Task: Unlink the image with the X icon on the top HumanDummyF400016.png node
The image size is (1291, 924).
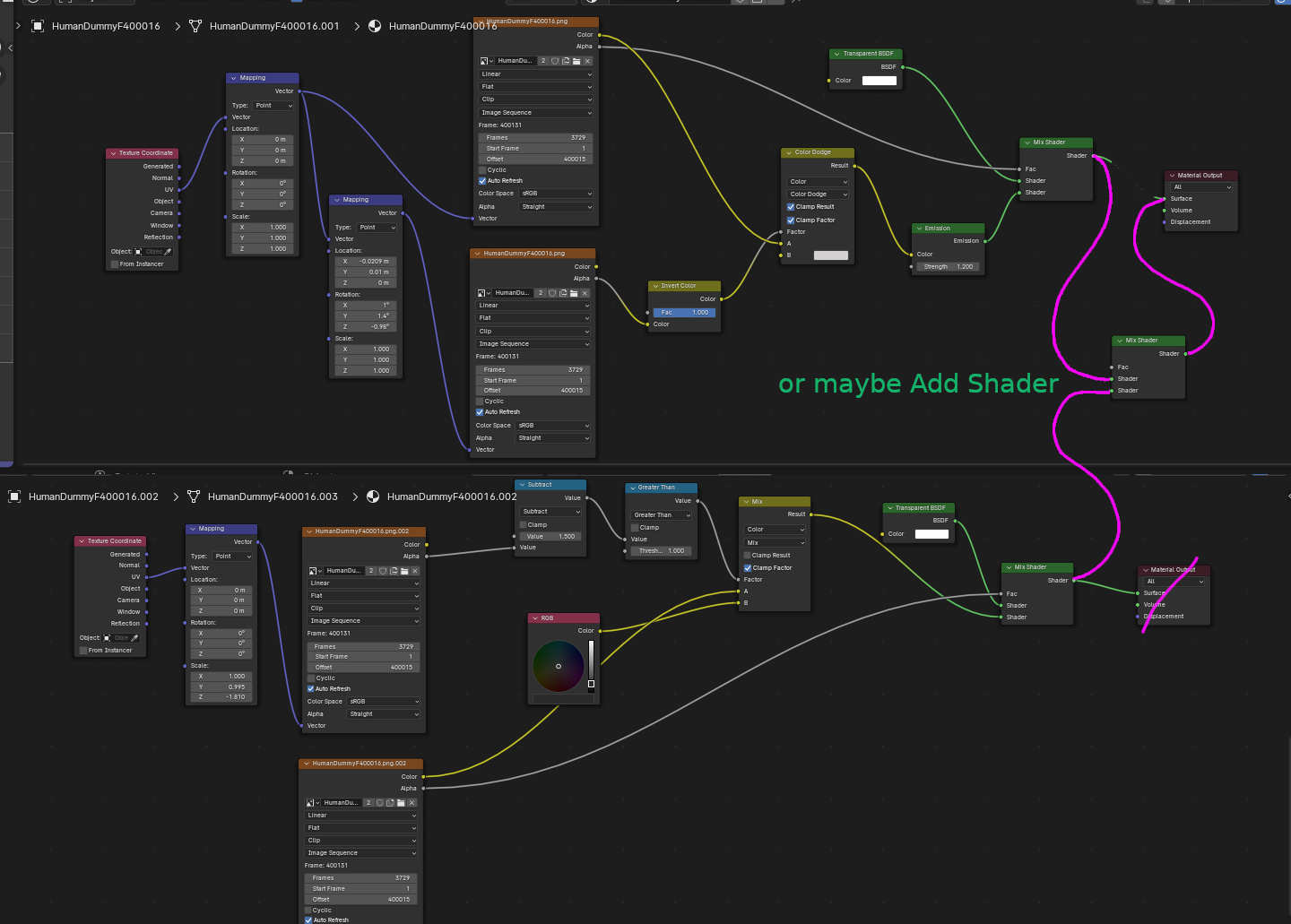Action: click(x=587, y=61)
